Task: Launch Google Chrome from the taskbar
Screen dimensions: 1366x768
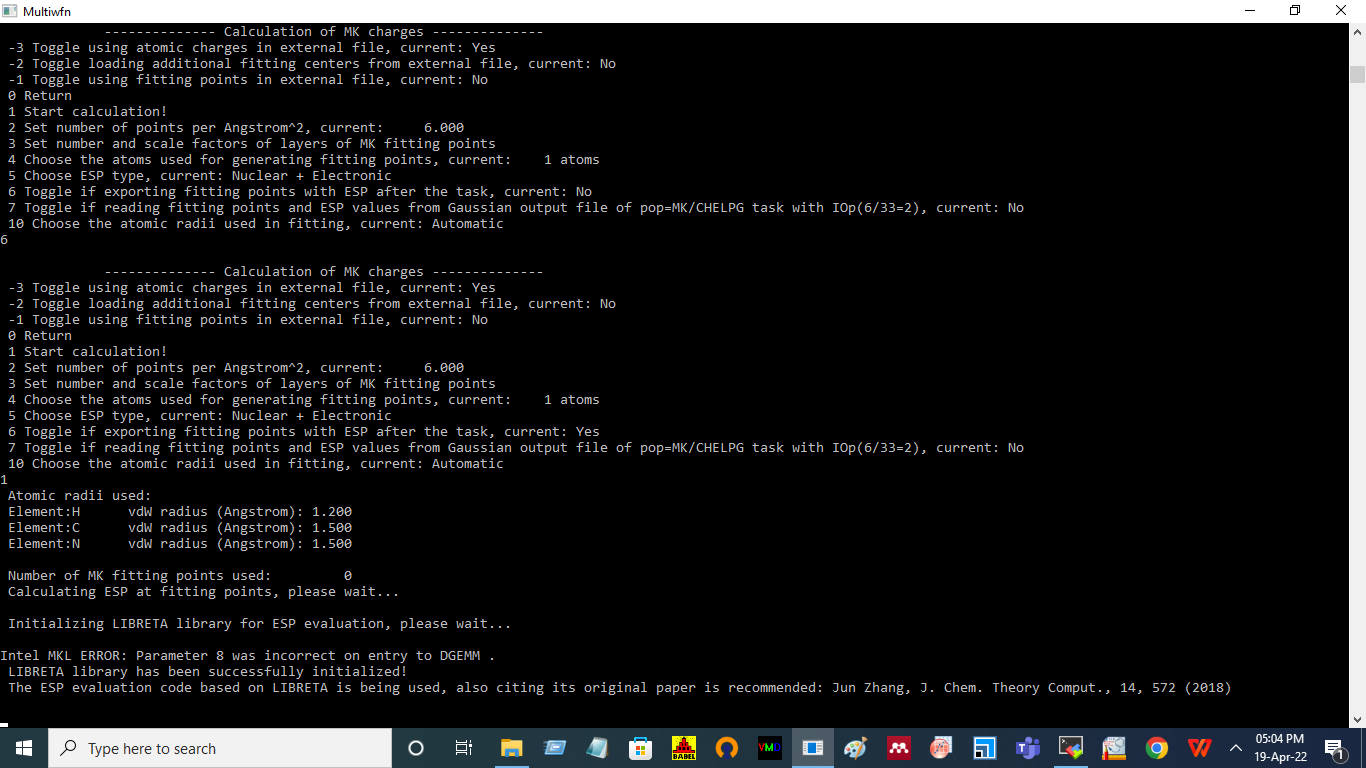Action: coord(1157,748)
